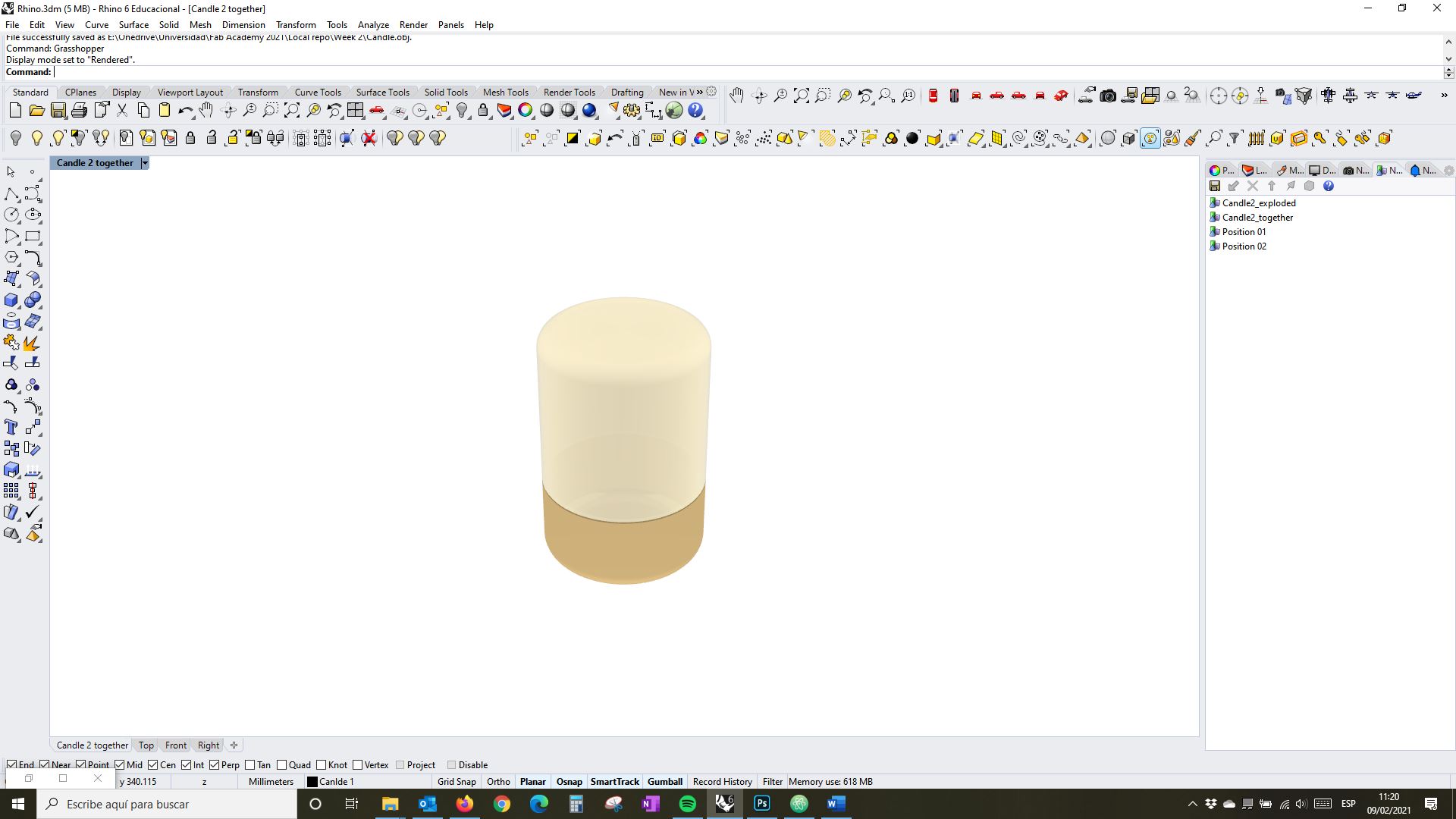1456x819 pixels.
Task: Click the Print icon
Action: tap(79, 111)
